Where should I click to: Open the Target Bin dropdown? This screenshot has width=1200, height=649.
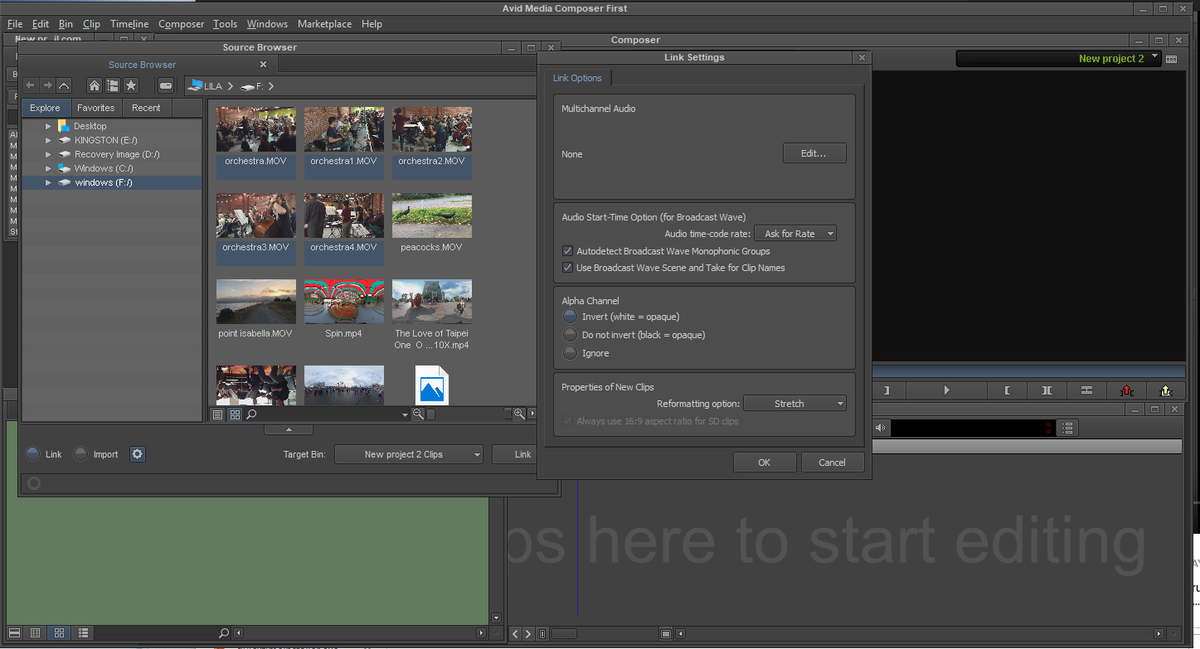coord(408,453)
